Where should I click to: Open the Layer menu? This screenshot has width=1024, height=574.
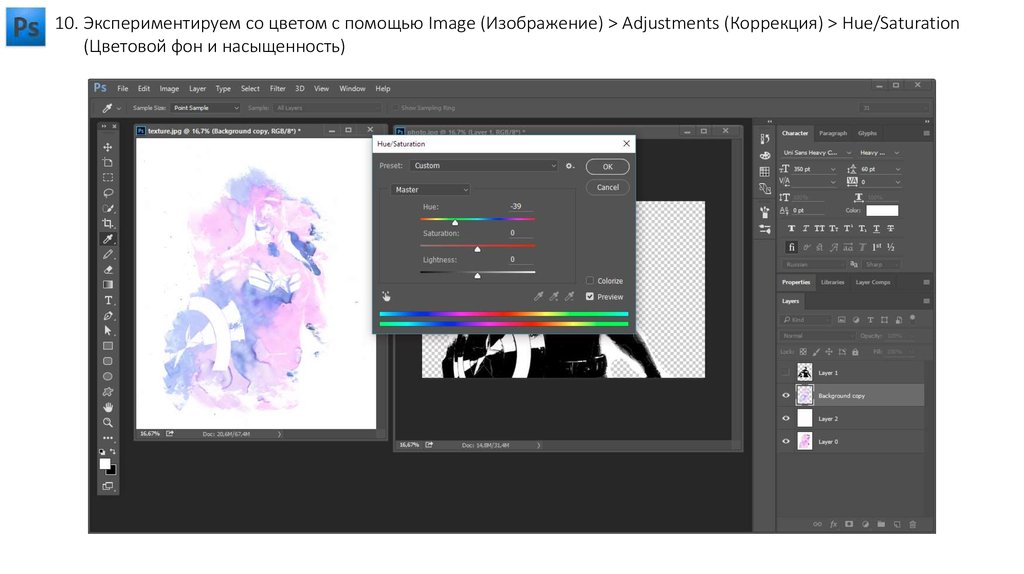(197, 89)
